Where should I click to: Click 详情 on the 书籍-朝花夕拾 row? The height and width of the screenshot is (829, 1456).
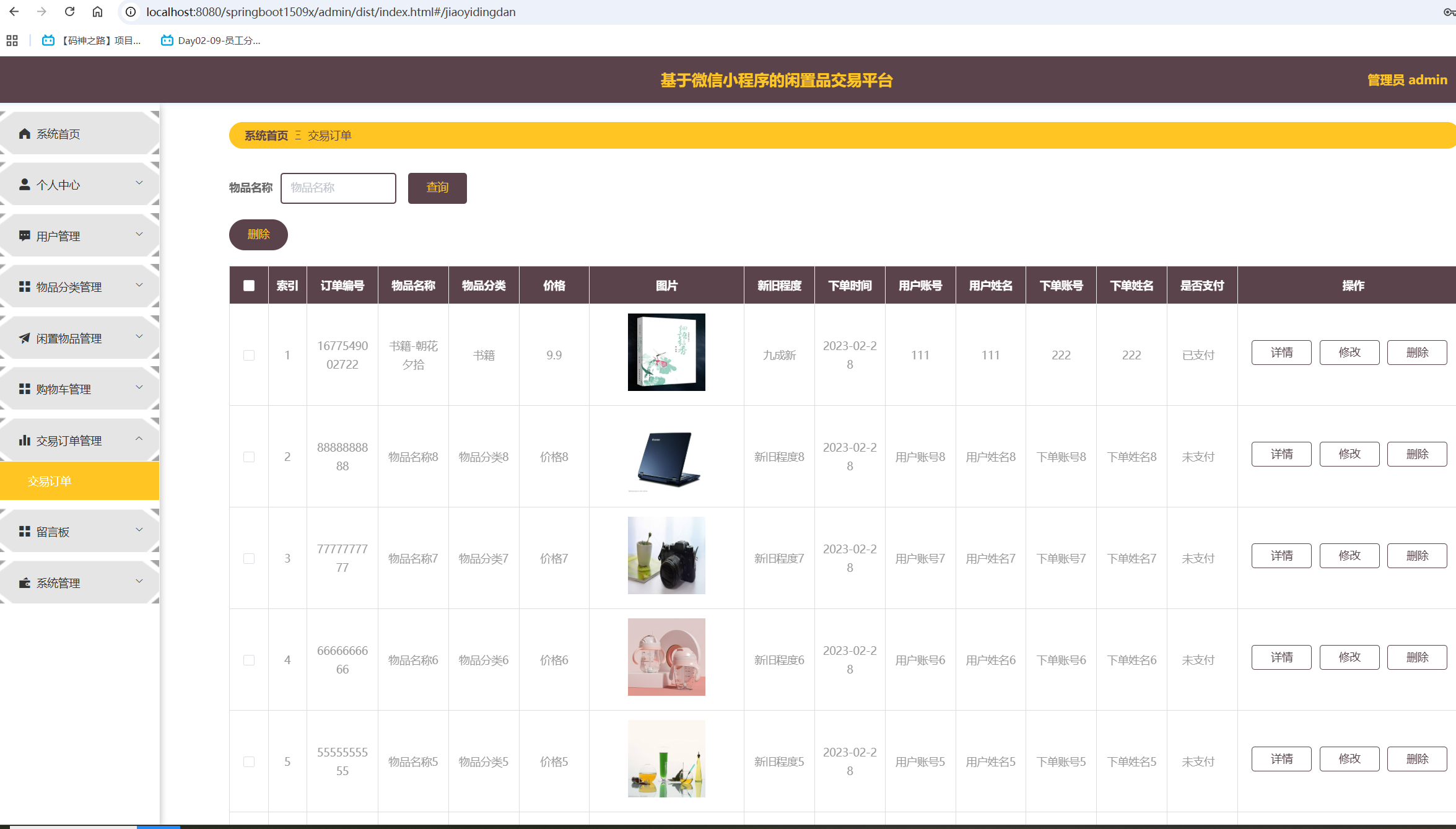[x=1281, y=352]
